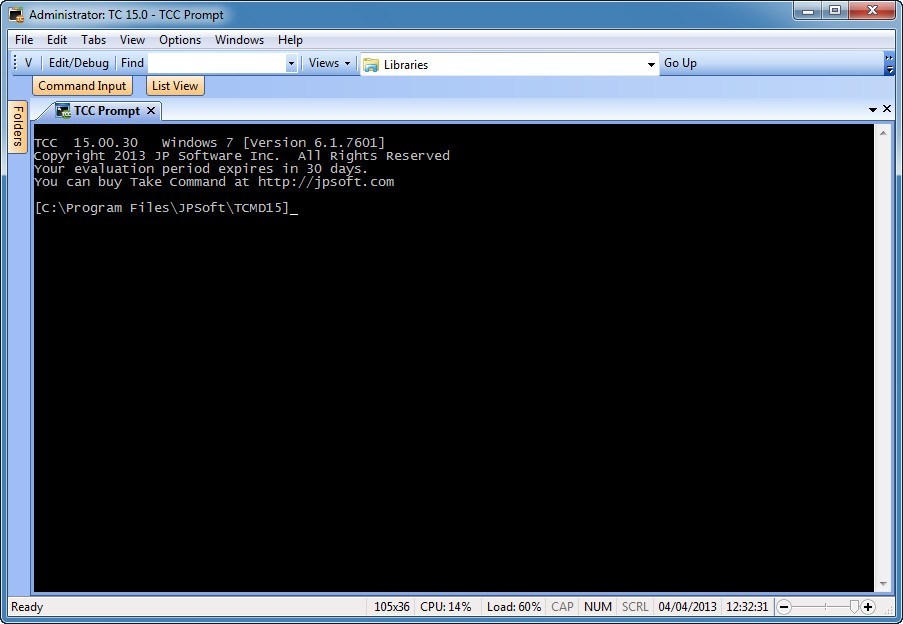The width and height of the screenshot is (903, 624).
Task: Click the Libraries folder icon
Action: [371, 64]
